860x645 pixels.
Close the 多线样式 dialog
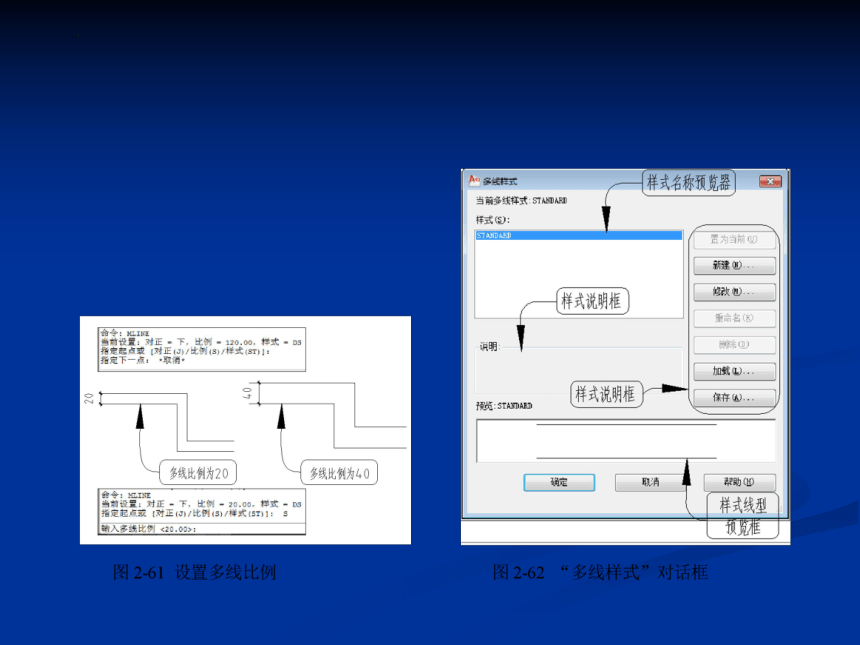tap(770, 182)
